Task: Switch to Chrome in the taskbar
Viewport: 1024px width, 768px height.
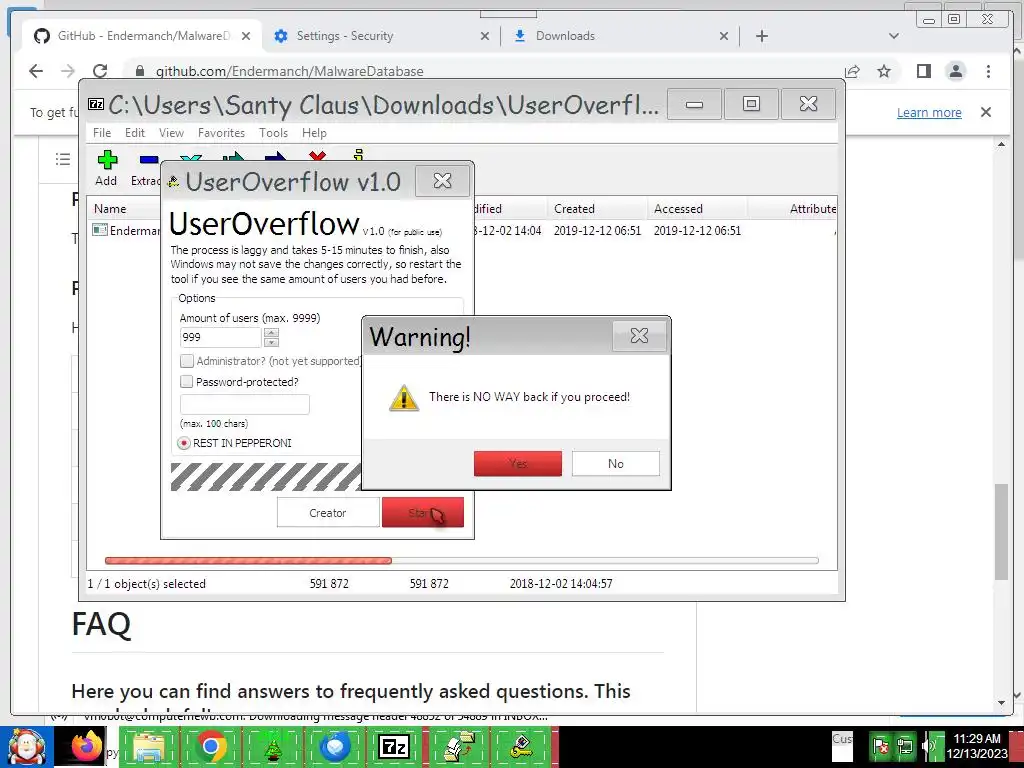Action: pyautogui.click(x=210, y=747)
